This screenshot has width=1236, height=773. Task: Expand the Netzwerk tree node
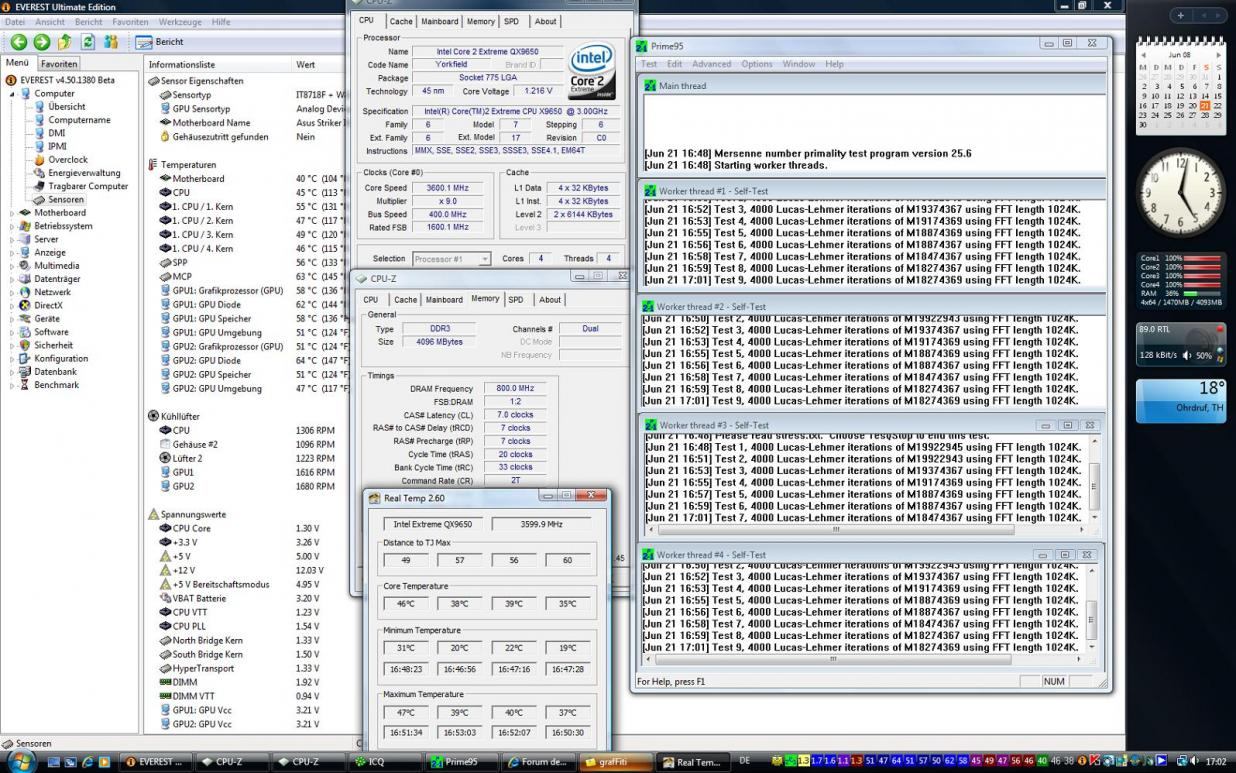point(13,292)
